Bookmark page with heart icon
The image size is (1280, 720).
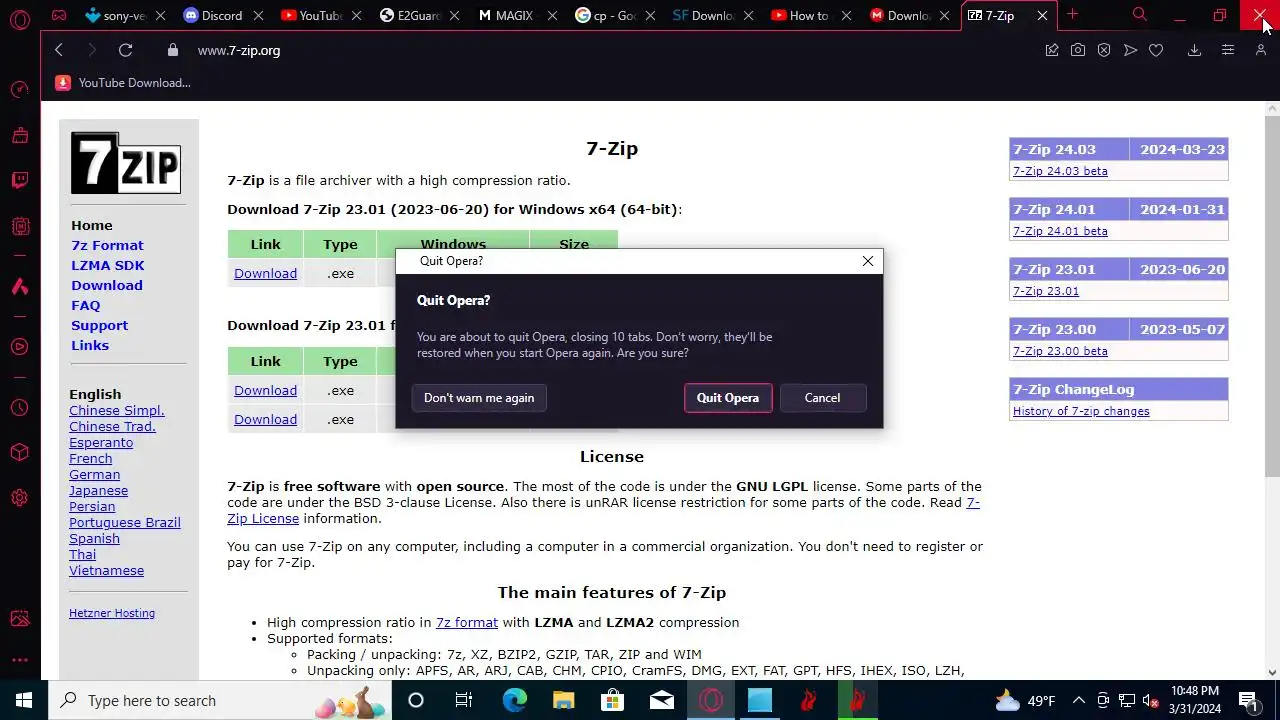click(x=1156, y=50)
